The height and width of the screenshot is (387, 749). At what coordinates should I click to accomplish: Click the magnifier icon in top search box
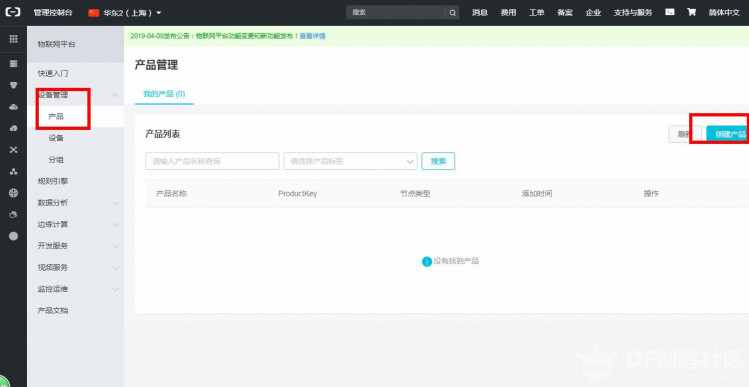tap(452, 13)
